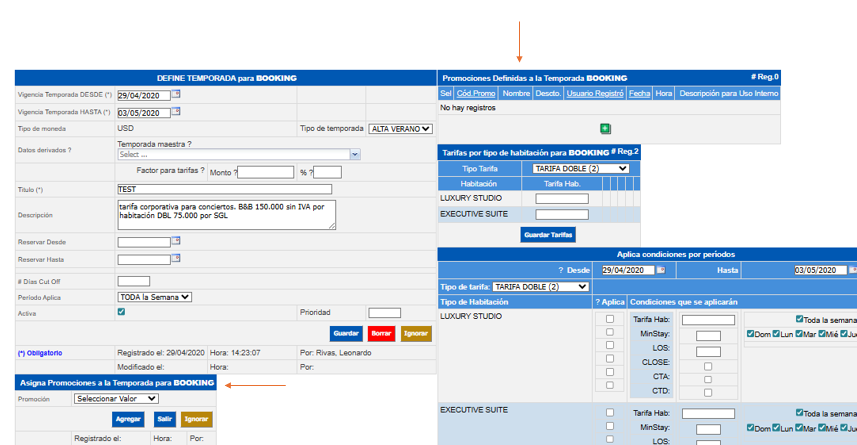Expand Período Aplica TODA la Semana dropdown
The width and height of the screenshot is (857, 445).
[x=154, y=297]
